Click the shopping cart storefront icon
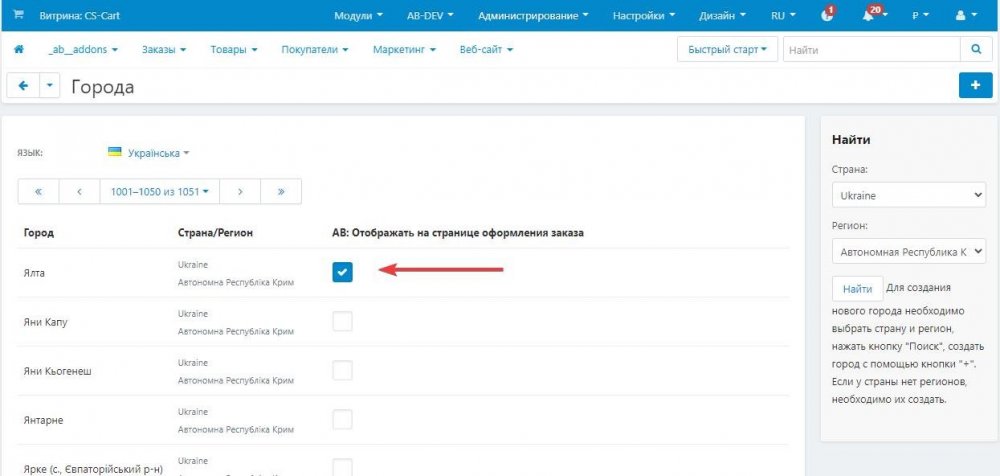The image size is (1000, 476). [18, 16]
